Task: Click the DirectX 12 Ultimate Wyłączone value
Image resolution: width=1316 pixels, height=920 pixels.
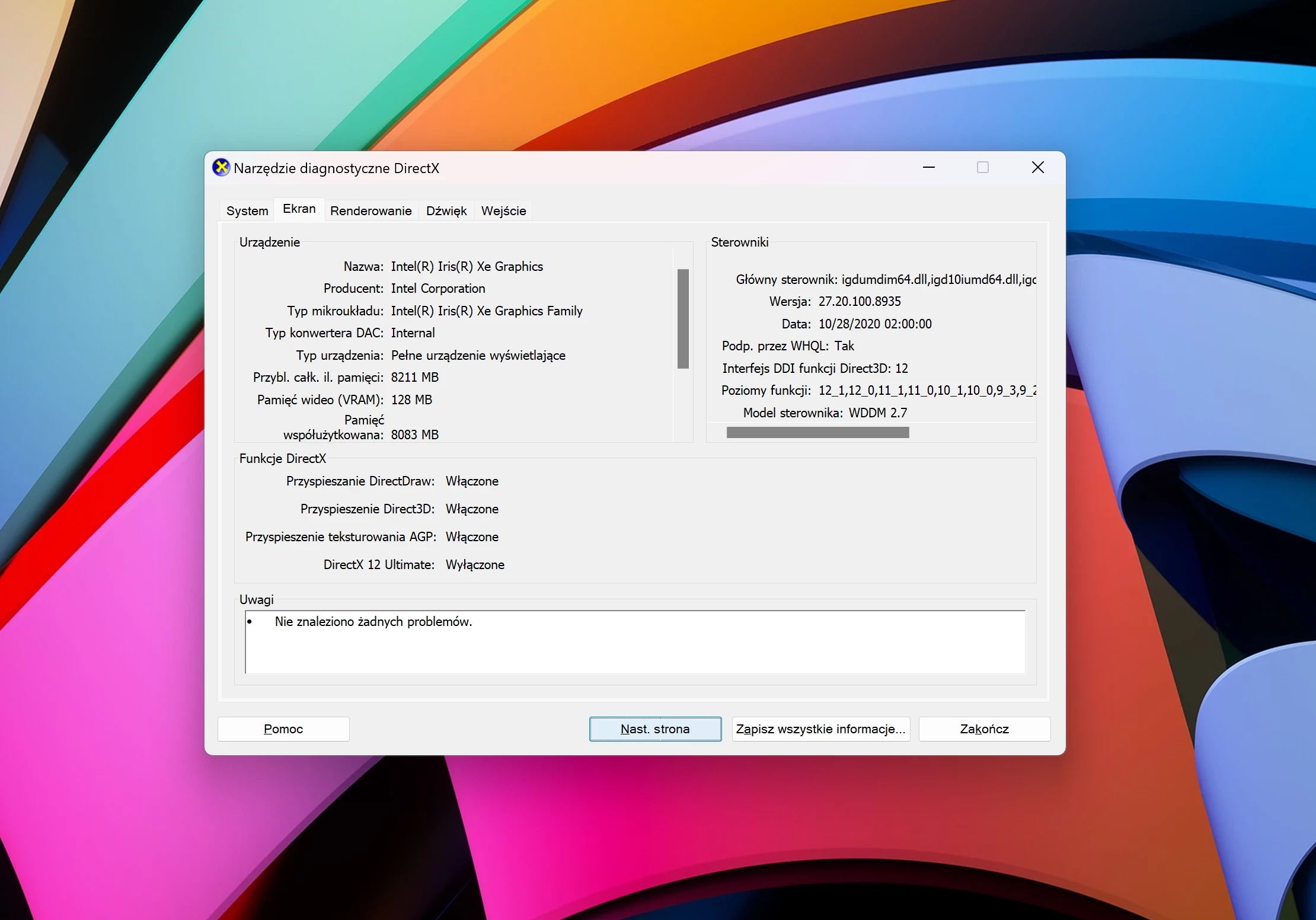Action: coord(475,565)
